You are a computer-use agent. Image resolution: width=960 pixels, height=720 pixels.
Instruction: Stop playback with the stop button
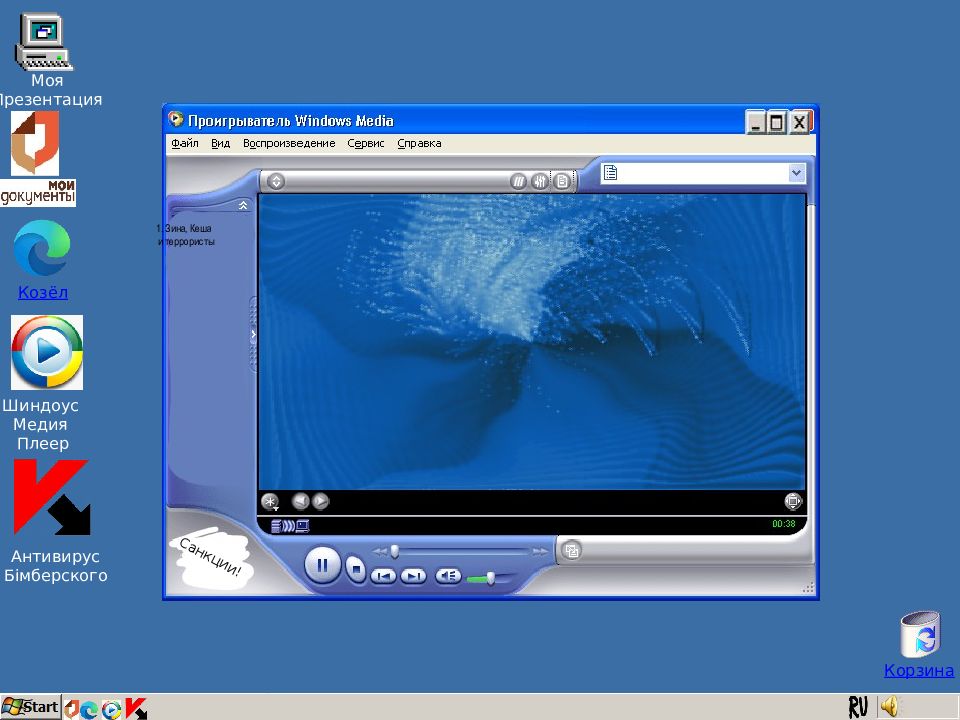point(356,569)
